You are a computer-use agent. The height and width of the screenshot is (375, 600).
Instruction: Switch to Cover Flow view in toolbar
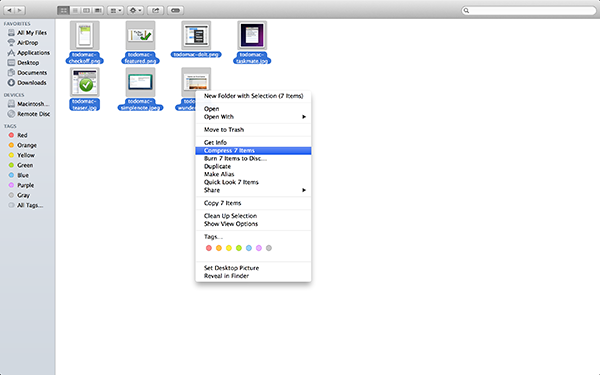pyautogui.click(x=98, y=10)
